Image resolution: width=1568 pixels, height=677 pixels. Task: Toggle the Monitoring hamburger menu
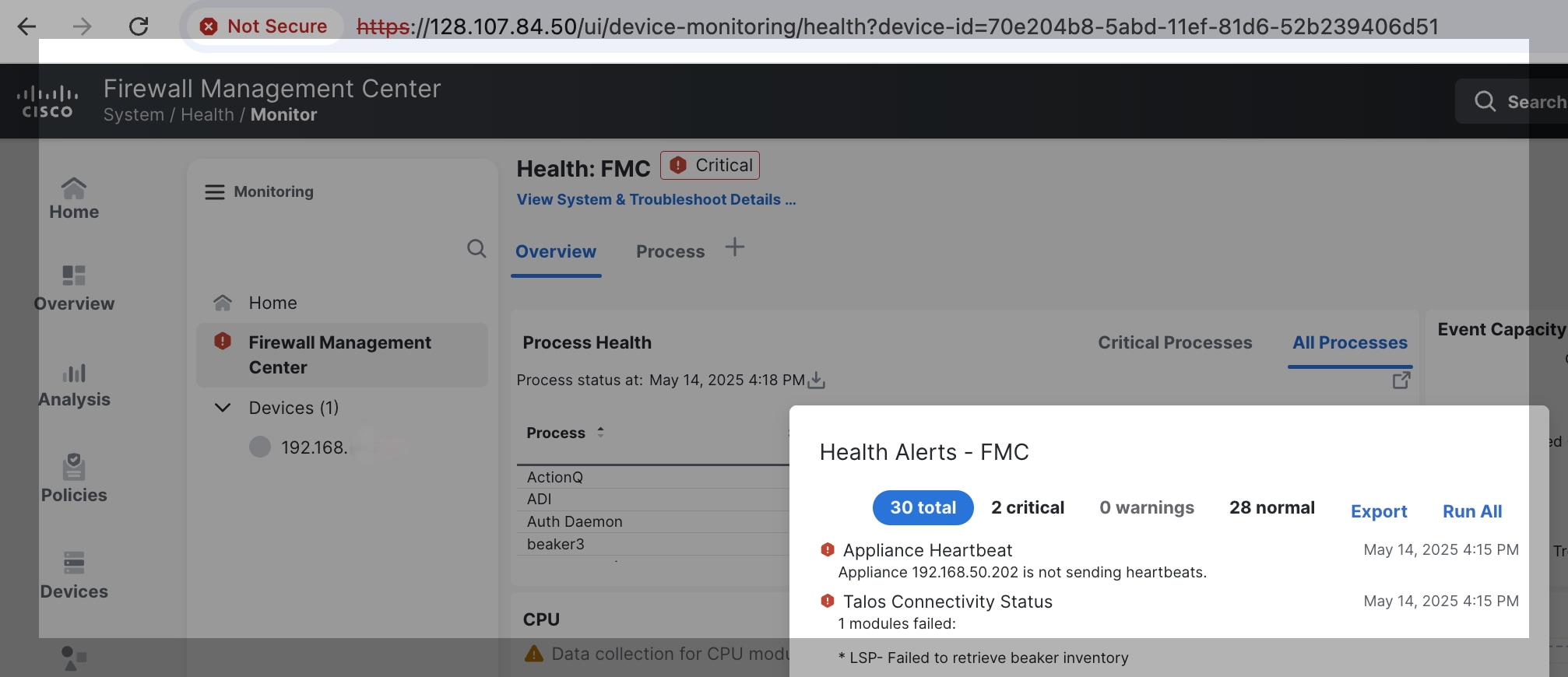click(x=214, y=192)
